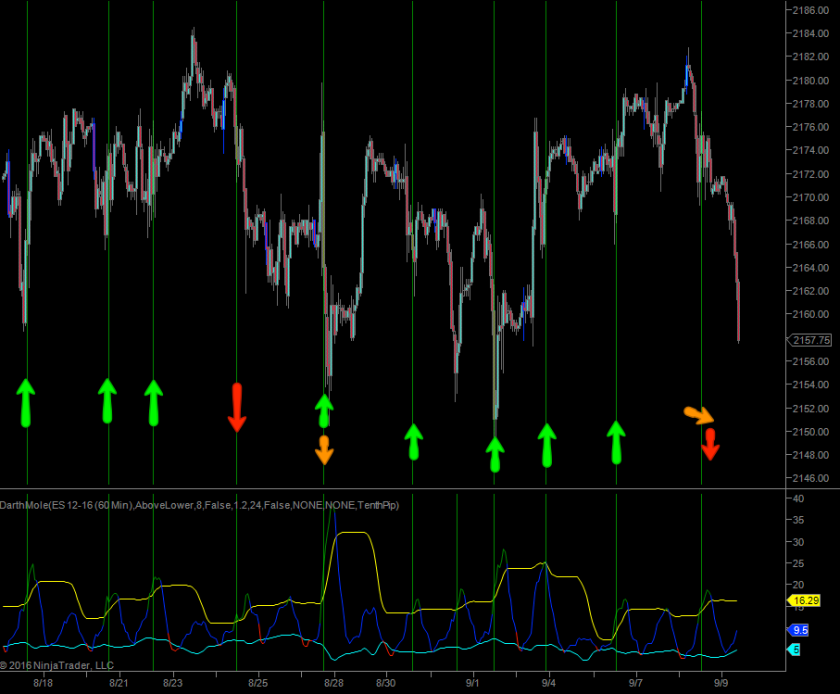Click the 2176.00 price axis label
840x694 pixels.
pyautogui.click(x=811, y=127)
